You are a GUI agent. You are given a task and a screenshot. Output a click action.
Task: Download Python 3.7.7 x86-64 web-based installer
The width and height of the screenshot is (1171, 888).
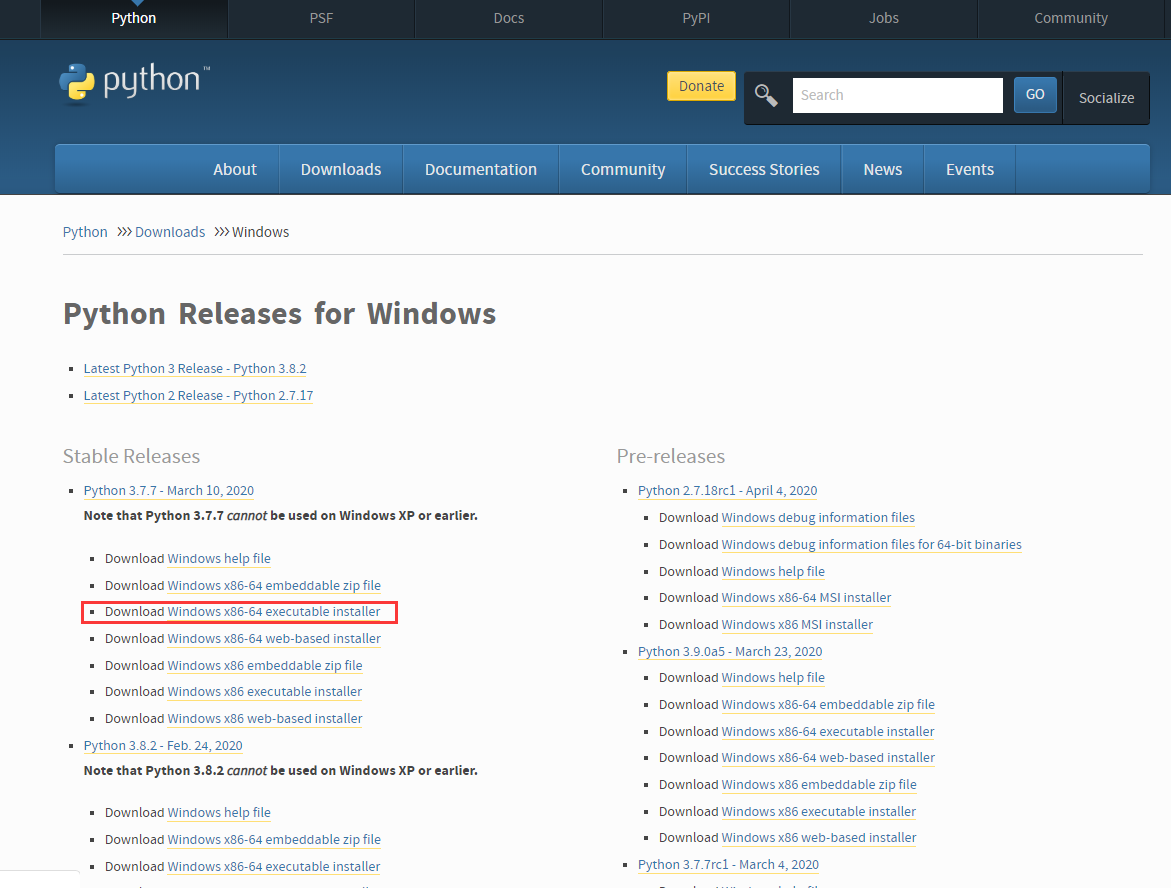[x=274, y=639]
